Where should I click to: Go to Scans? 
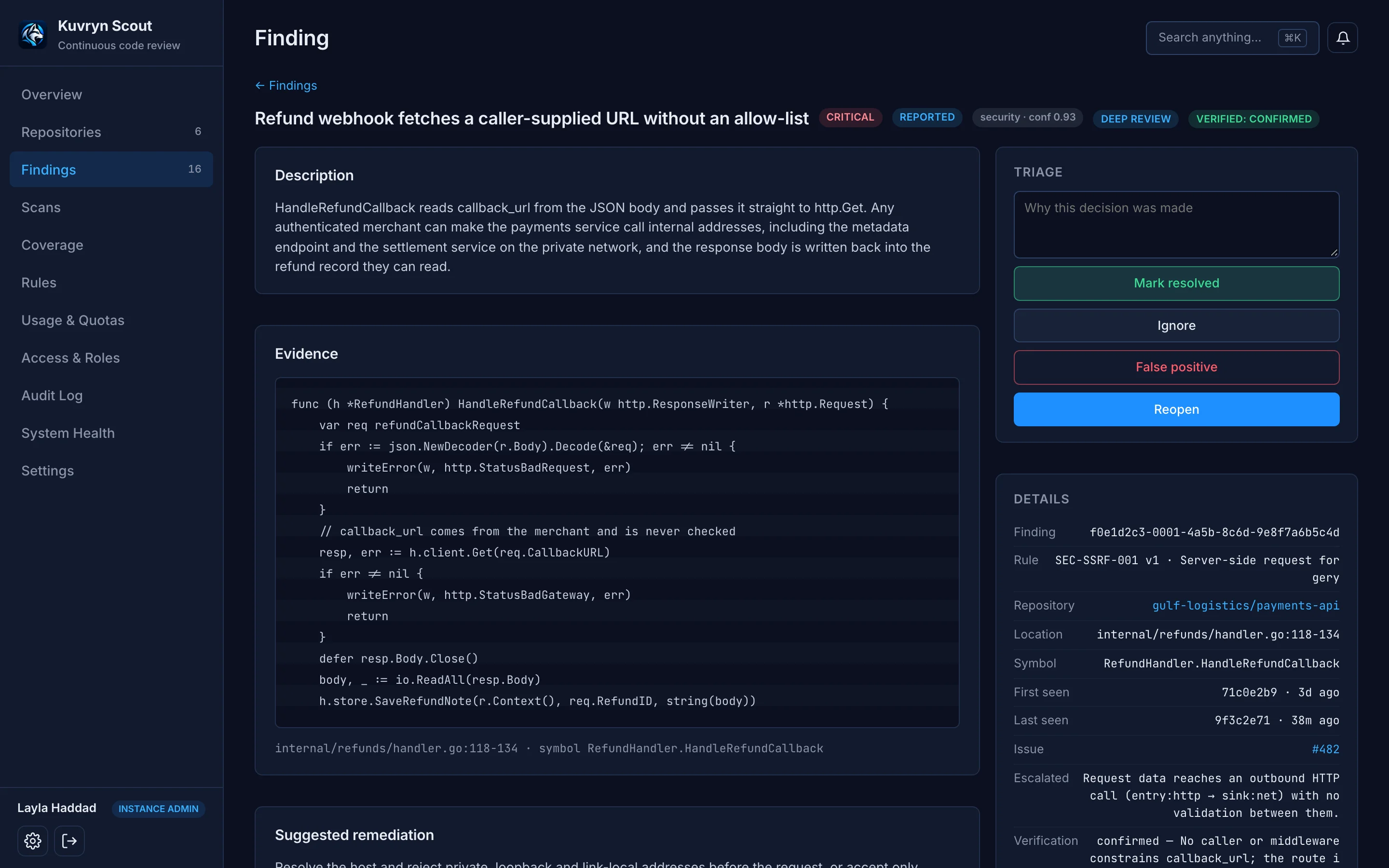(x=111, y=207)
